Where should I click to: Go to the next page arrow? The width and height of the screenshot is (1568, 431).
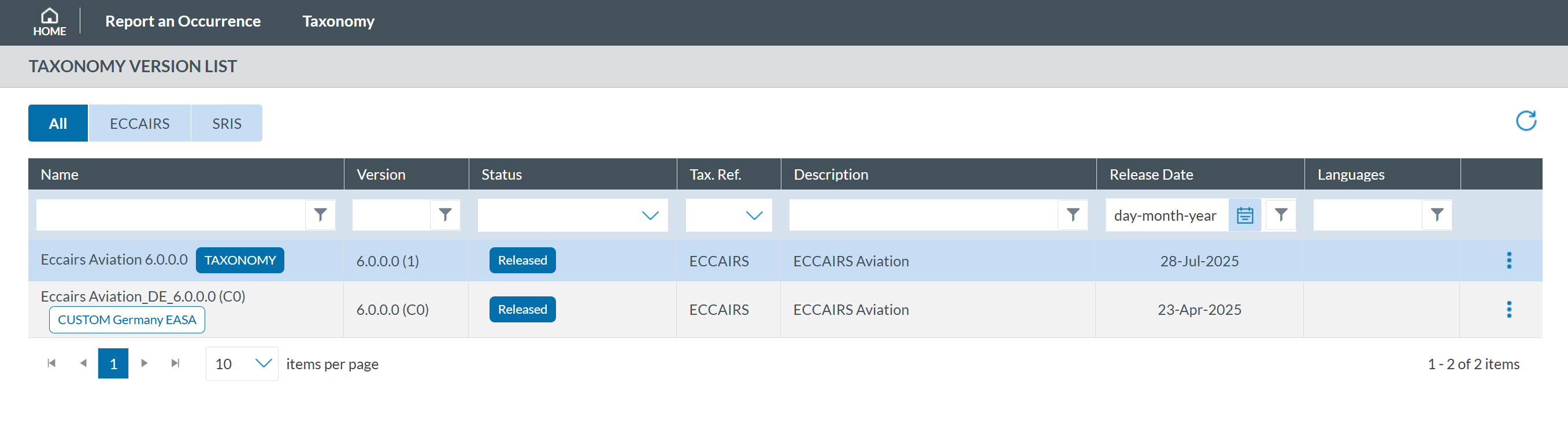[144, 363]
